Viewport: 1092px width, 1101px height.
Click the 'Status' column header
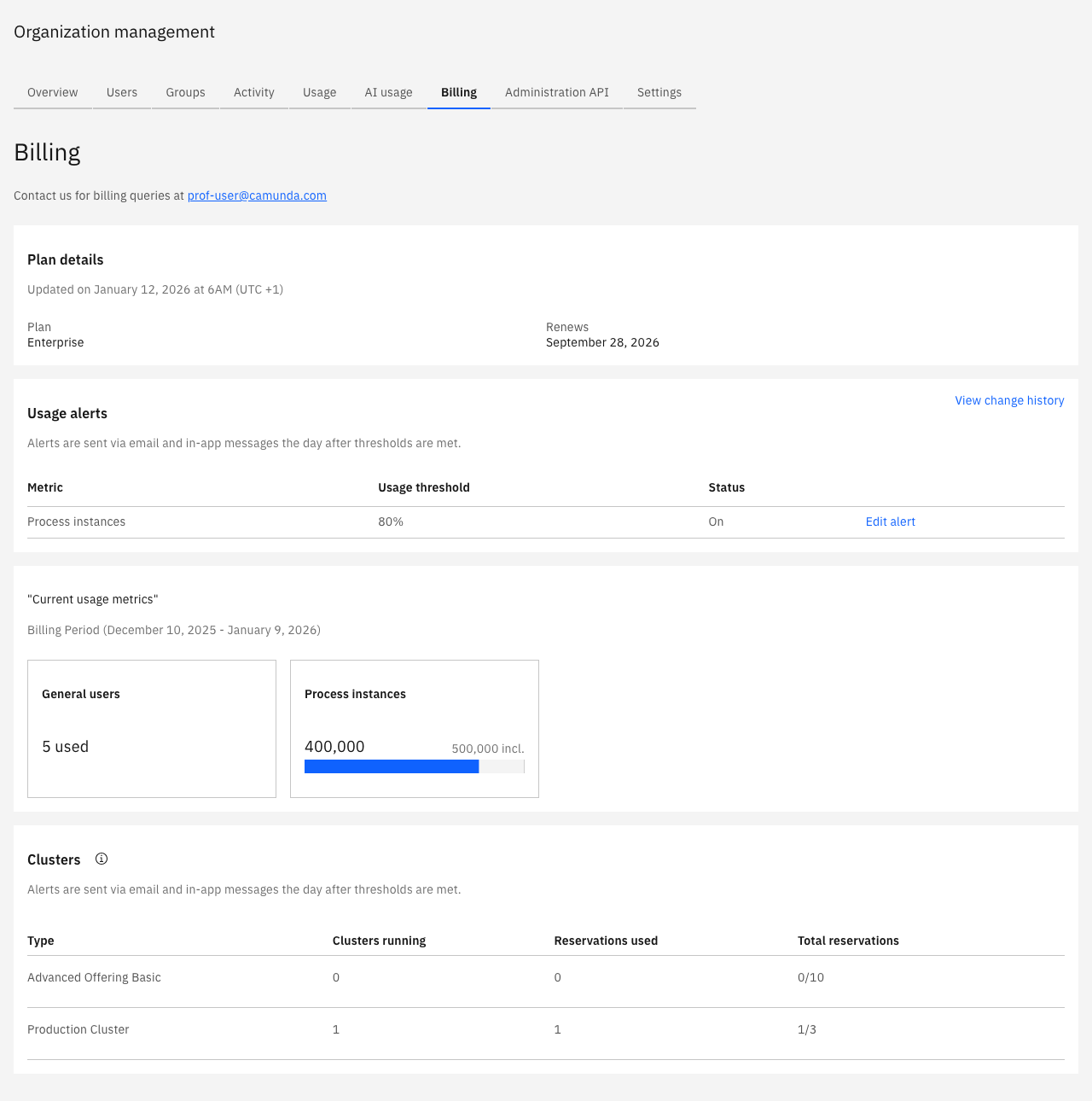coord(727,487)
